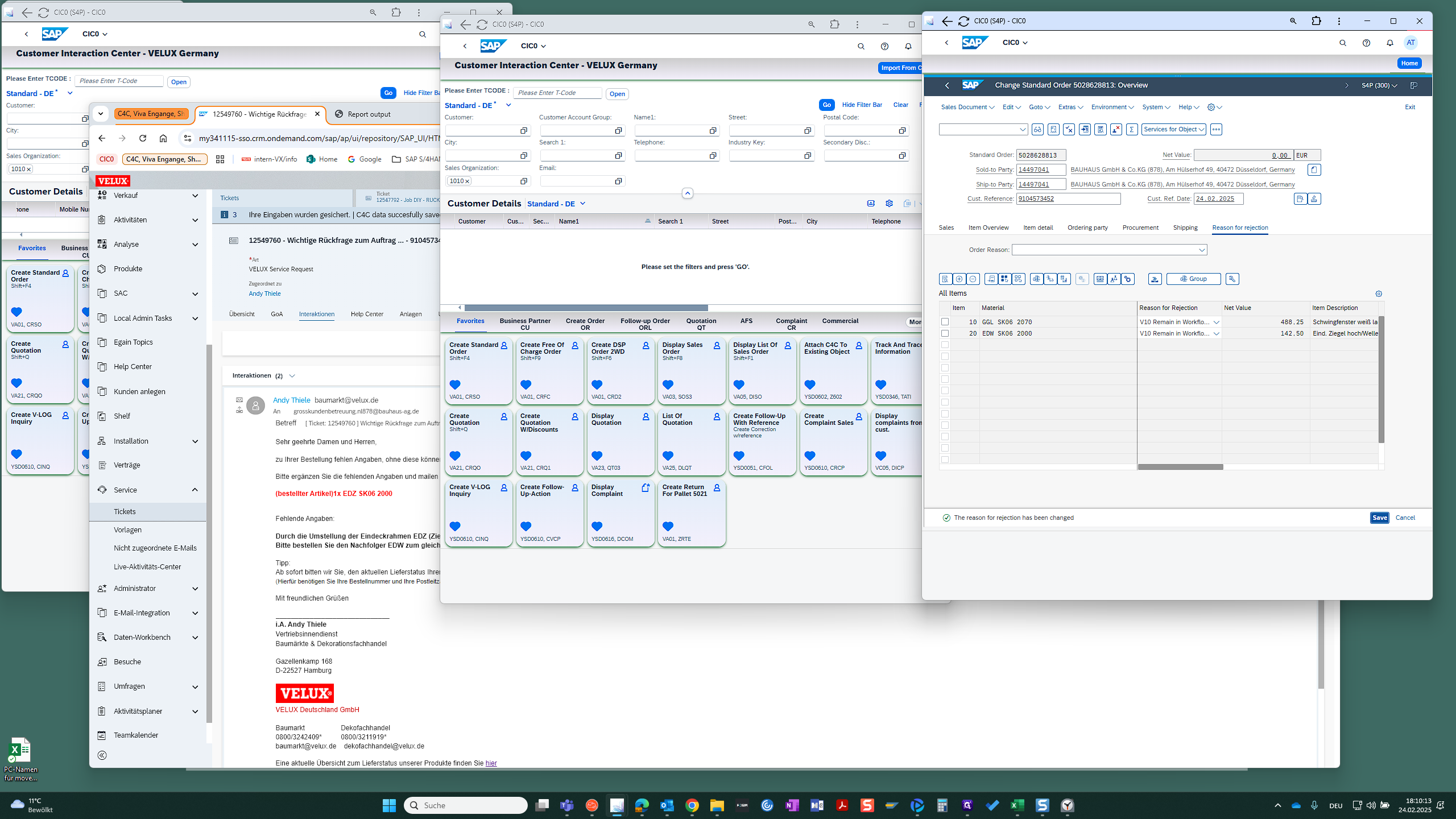Click the search magnifier in the right SAP window header
Viewport: 1456px width, 819px height.
click(x=1343, y=43)
